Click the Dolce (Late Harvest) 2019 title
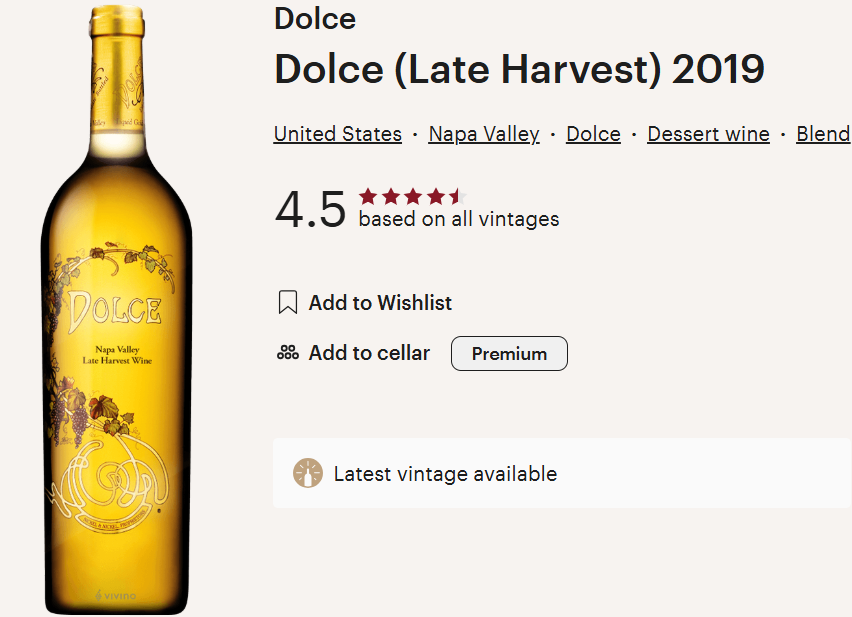The height and width of the screenshot is (617, 852). [519, 68]
